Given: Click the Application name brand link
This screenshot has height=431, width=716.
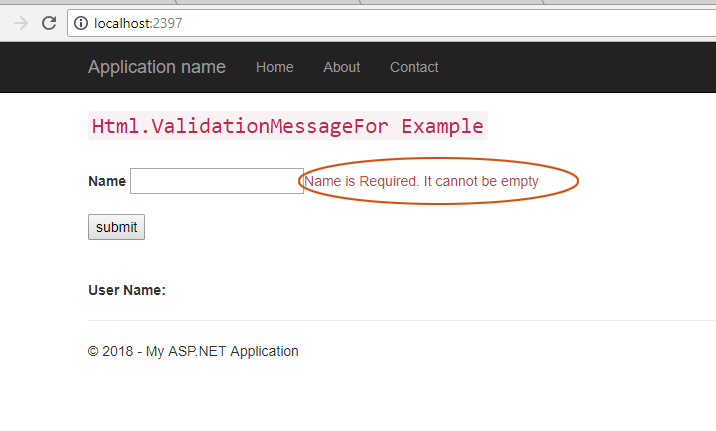Looking at the screenshot, I should [156, 67].
